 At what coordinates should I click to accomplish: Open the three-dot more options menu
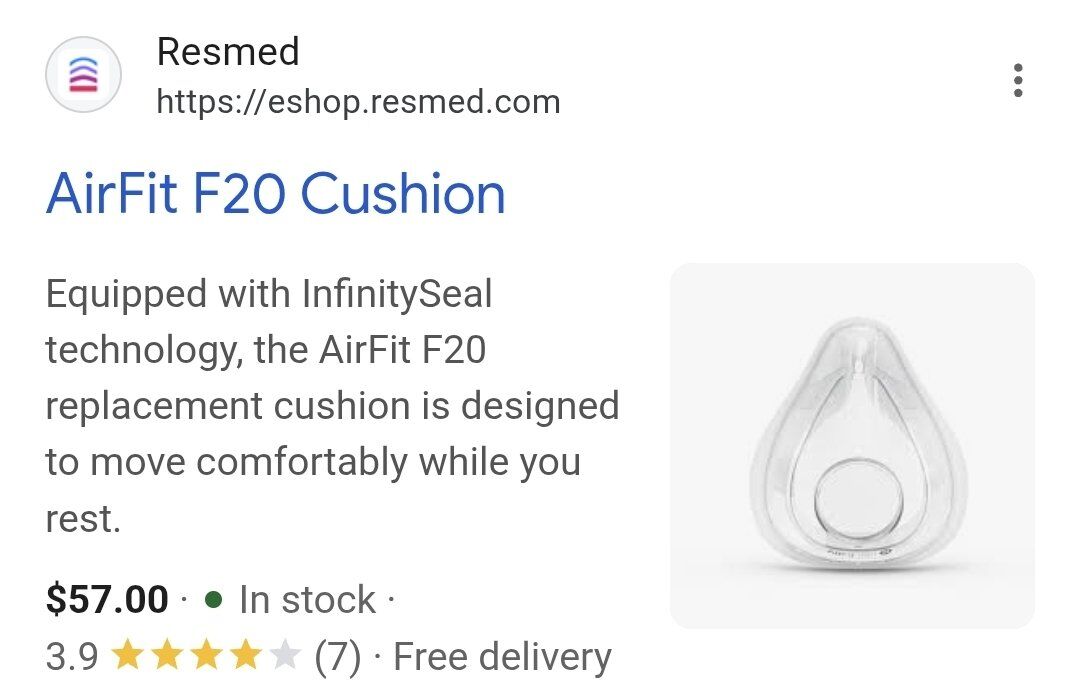tap(1017, 80)
